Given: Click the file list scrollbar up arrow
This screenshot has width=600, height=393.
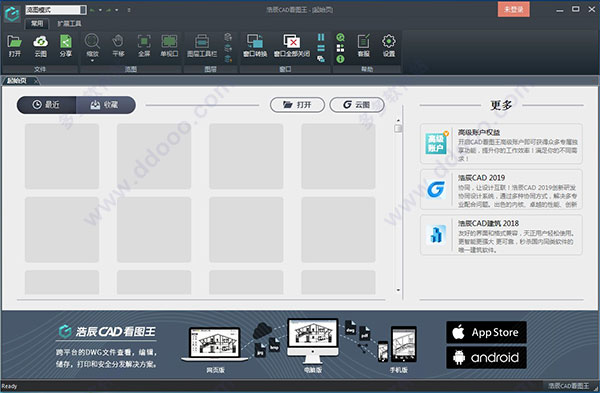Looking at the screenshot, I should click(398, 120).
